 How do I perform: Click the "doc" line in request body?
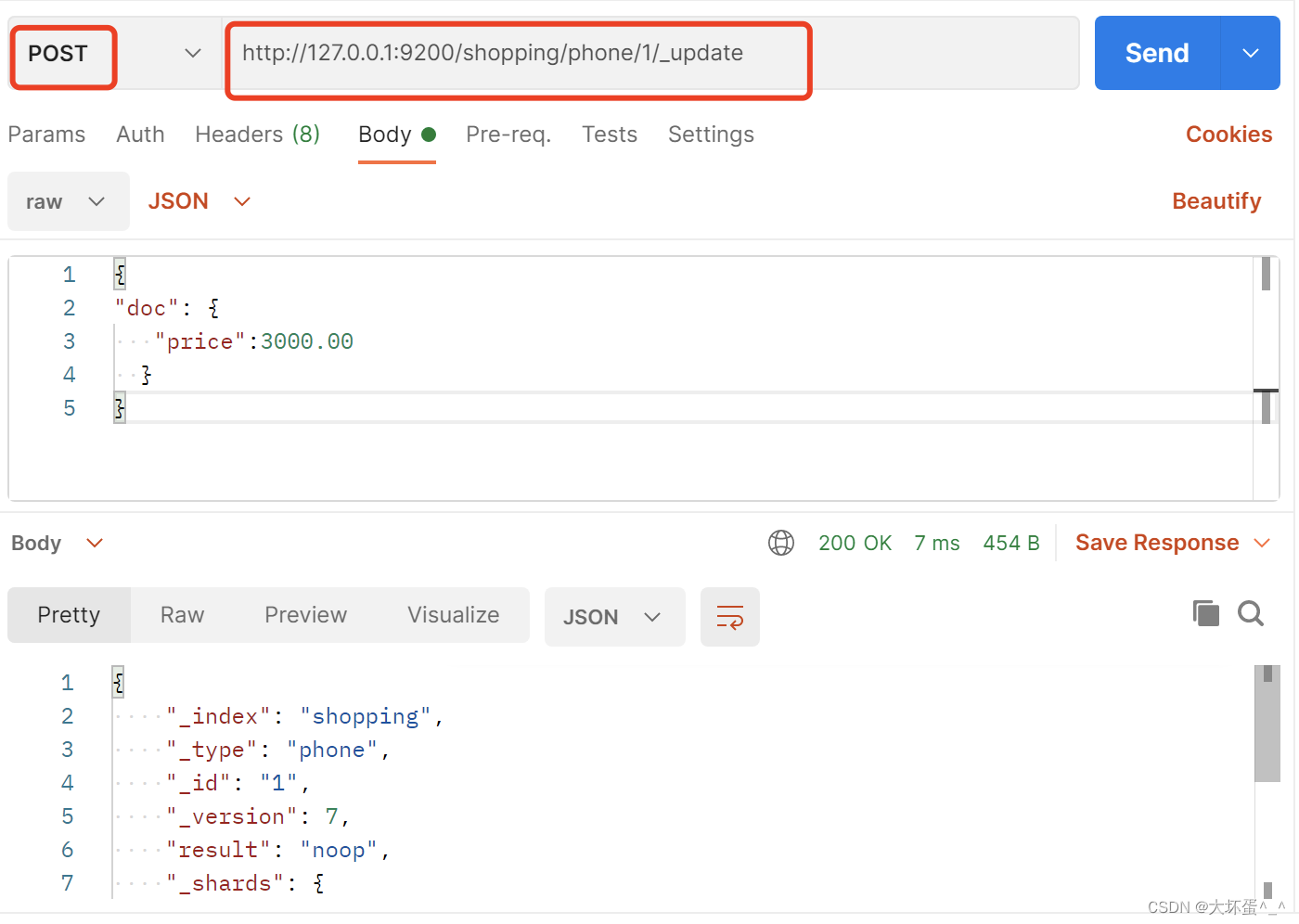167,308
